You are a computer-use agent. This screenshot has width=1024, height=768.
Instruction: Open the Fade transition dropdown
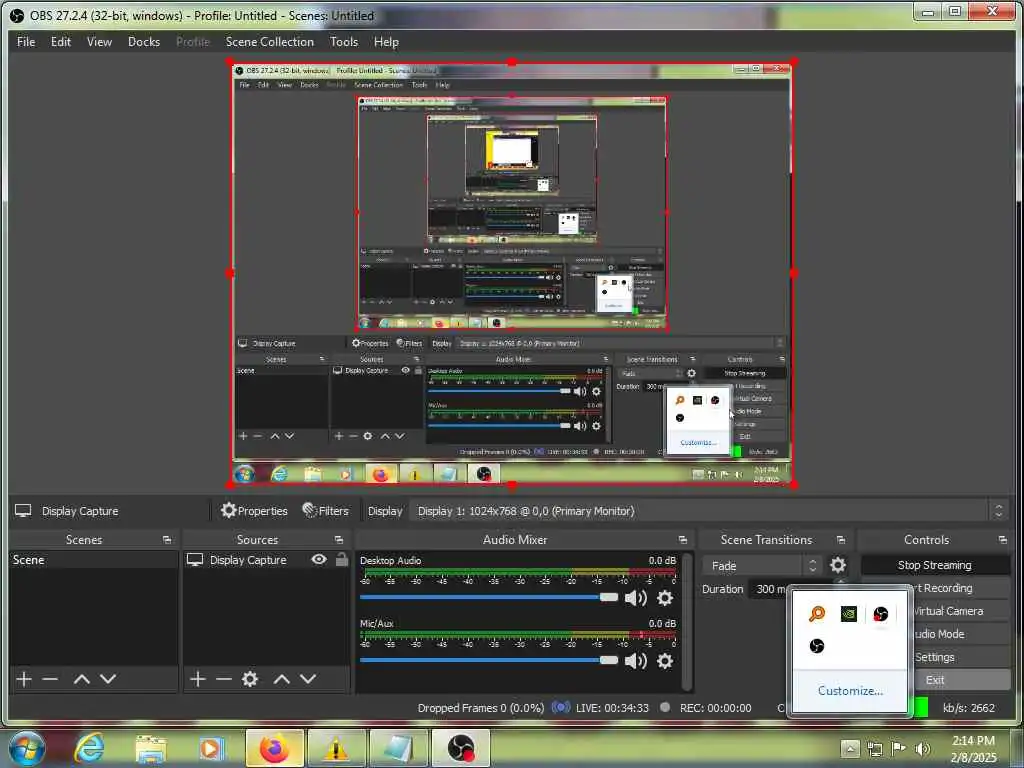point(762,566)
